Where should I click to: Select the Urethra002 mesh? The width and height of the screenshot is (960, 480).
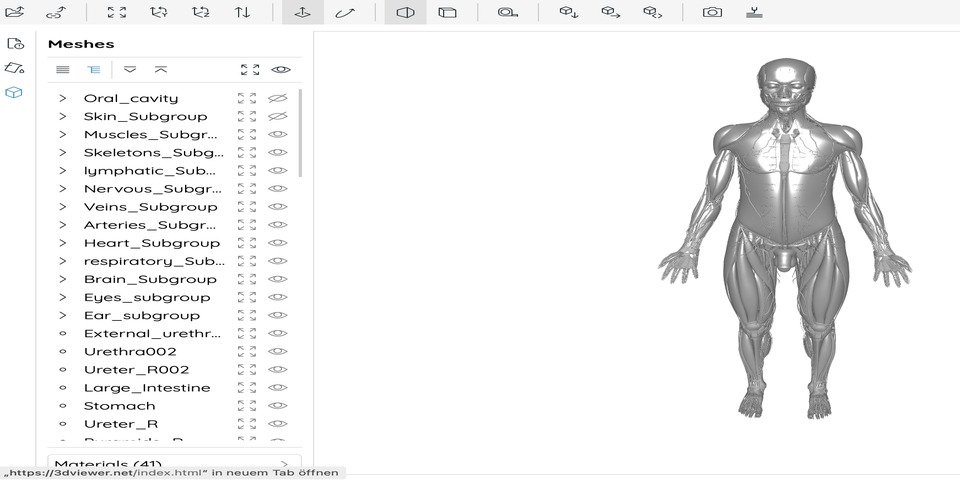point(130,351)
